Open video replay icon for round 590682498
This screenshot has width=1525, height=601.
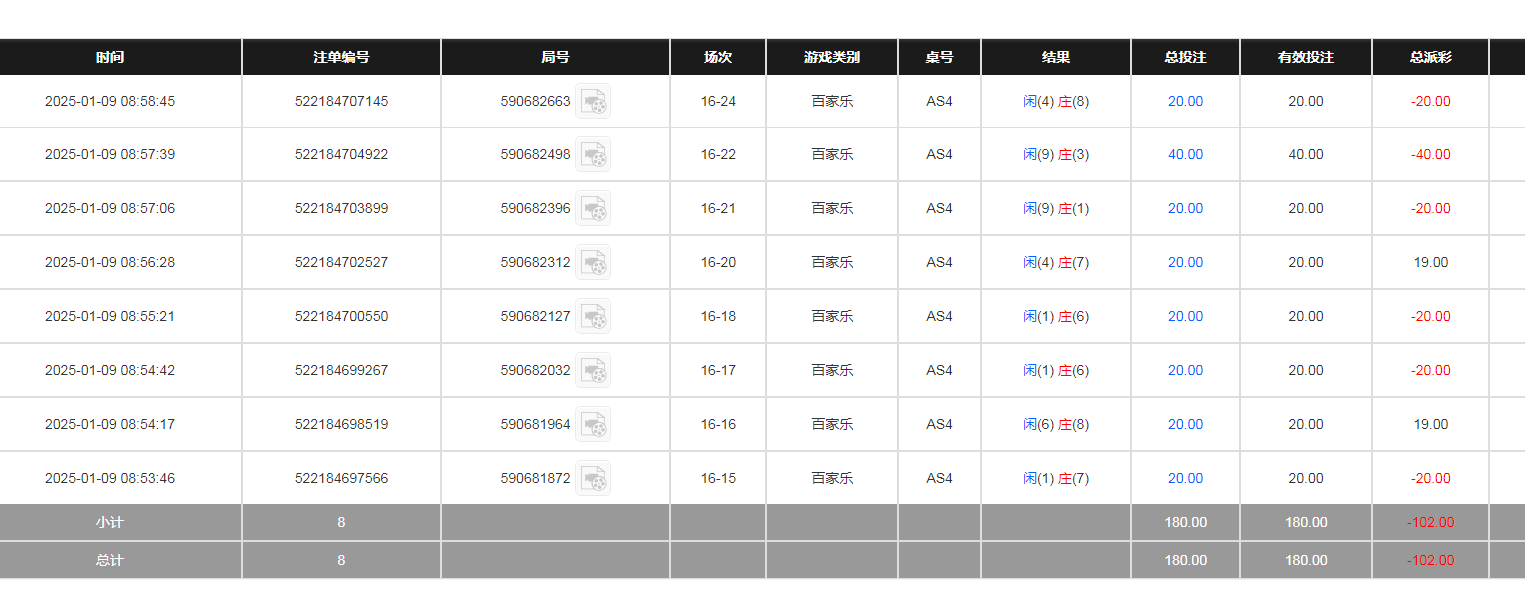coord(593,154)
